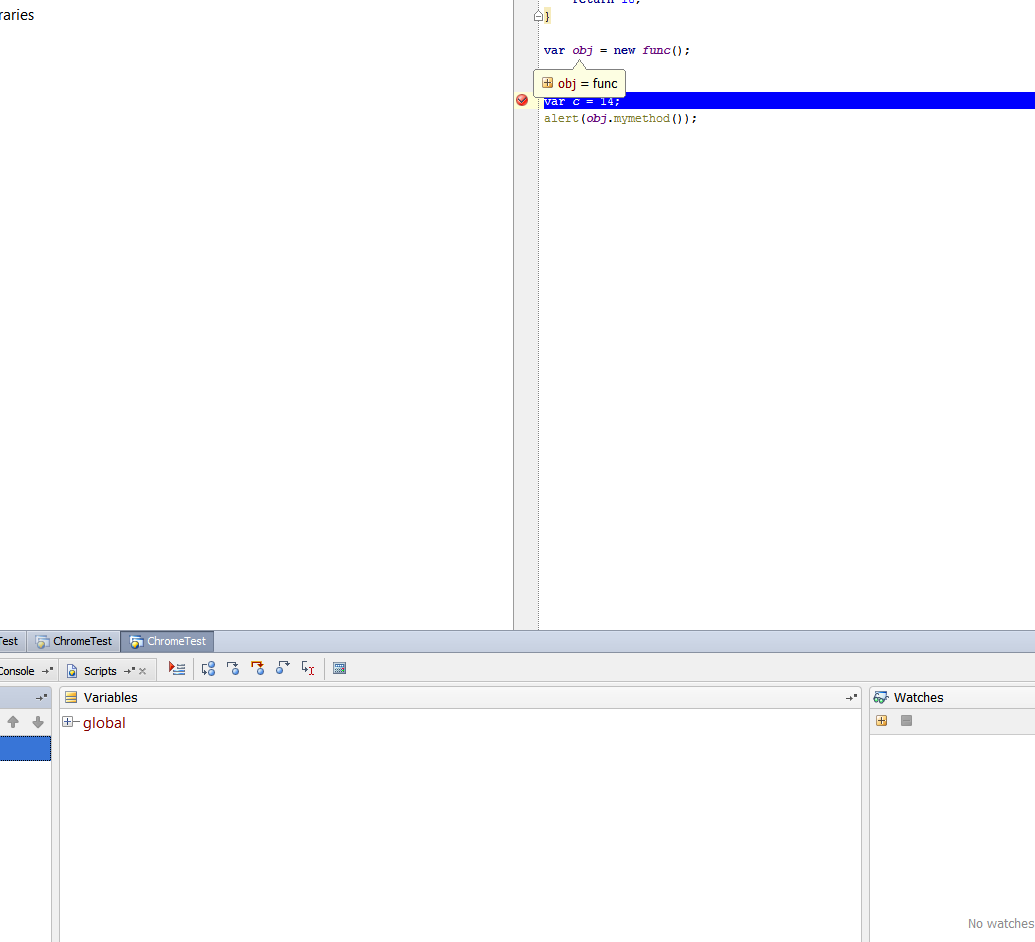Screen dimensions: 1035x942
Task: Click Show Execution Point icon
Action: pyautogui.click(x=176, y=669)
